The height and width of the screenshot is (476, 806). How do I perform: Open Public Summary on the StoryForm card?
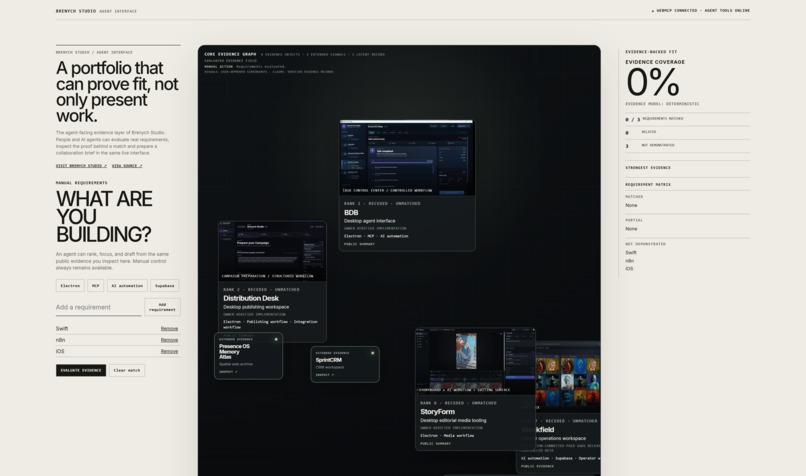pyautogui.click(x=435, y=444)
